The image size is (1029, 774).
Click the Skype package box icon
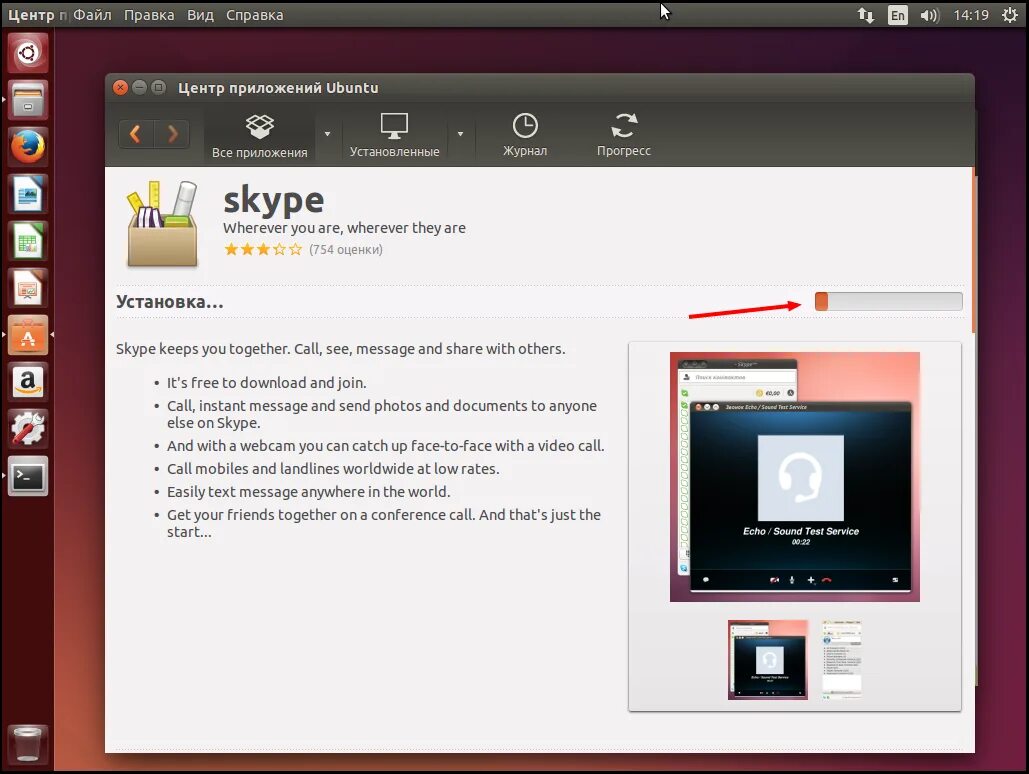pos(162,223)
